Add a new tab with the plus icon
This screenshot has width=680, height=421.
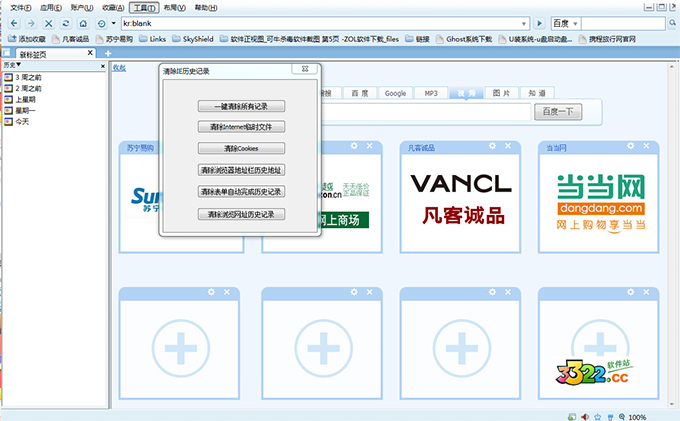(x=108, y=53)
